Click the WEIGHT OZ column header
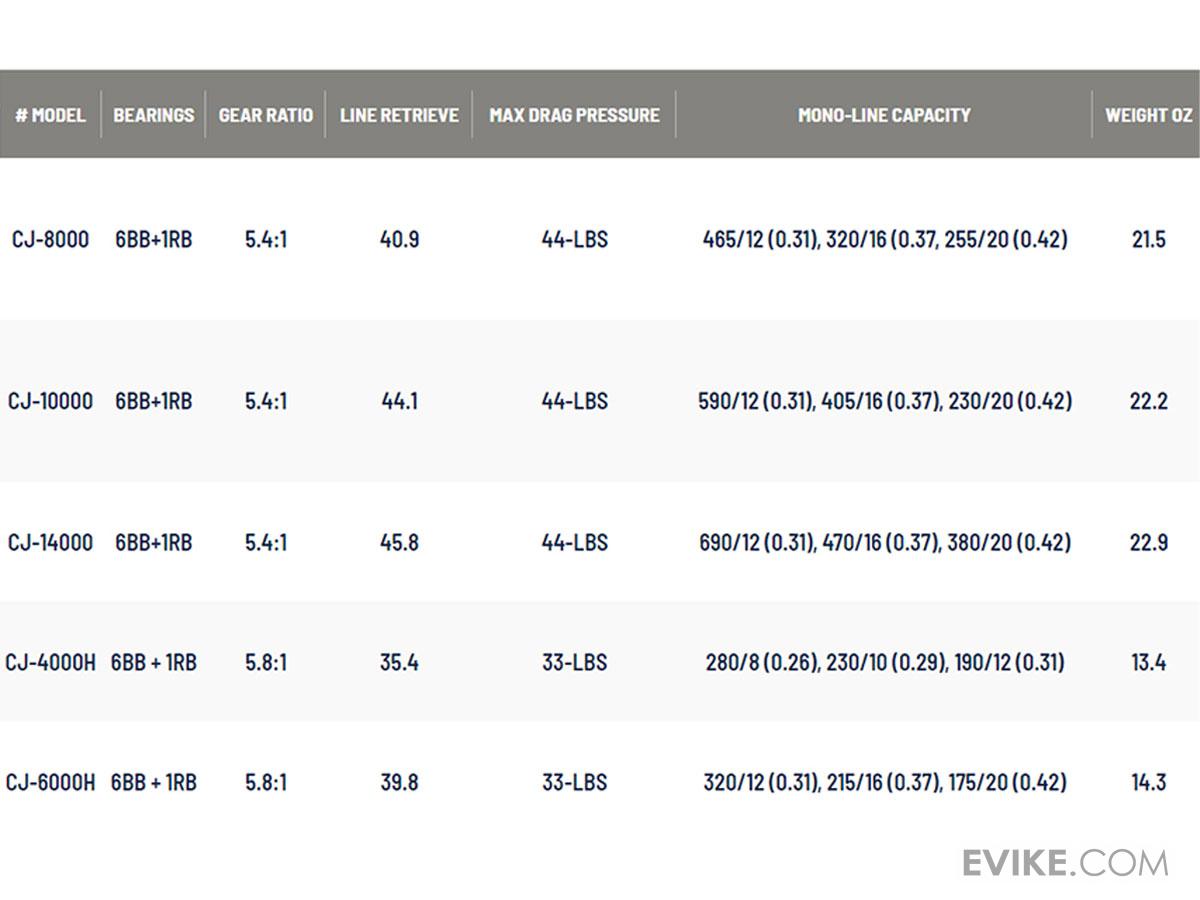This screenshot has height=900, width=1200. point(1148,115)
